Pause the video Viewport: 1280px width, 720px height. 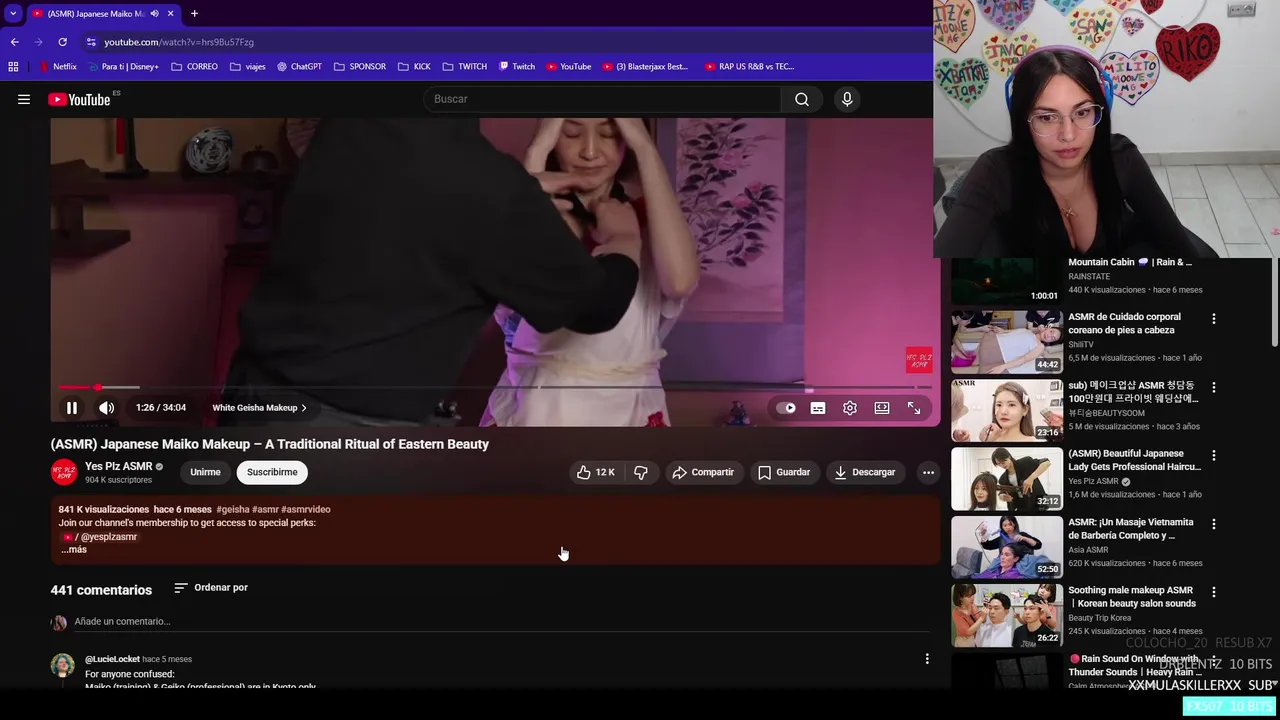[x=72, y=408]
